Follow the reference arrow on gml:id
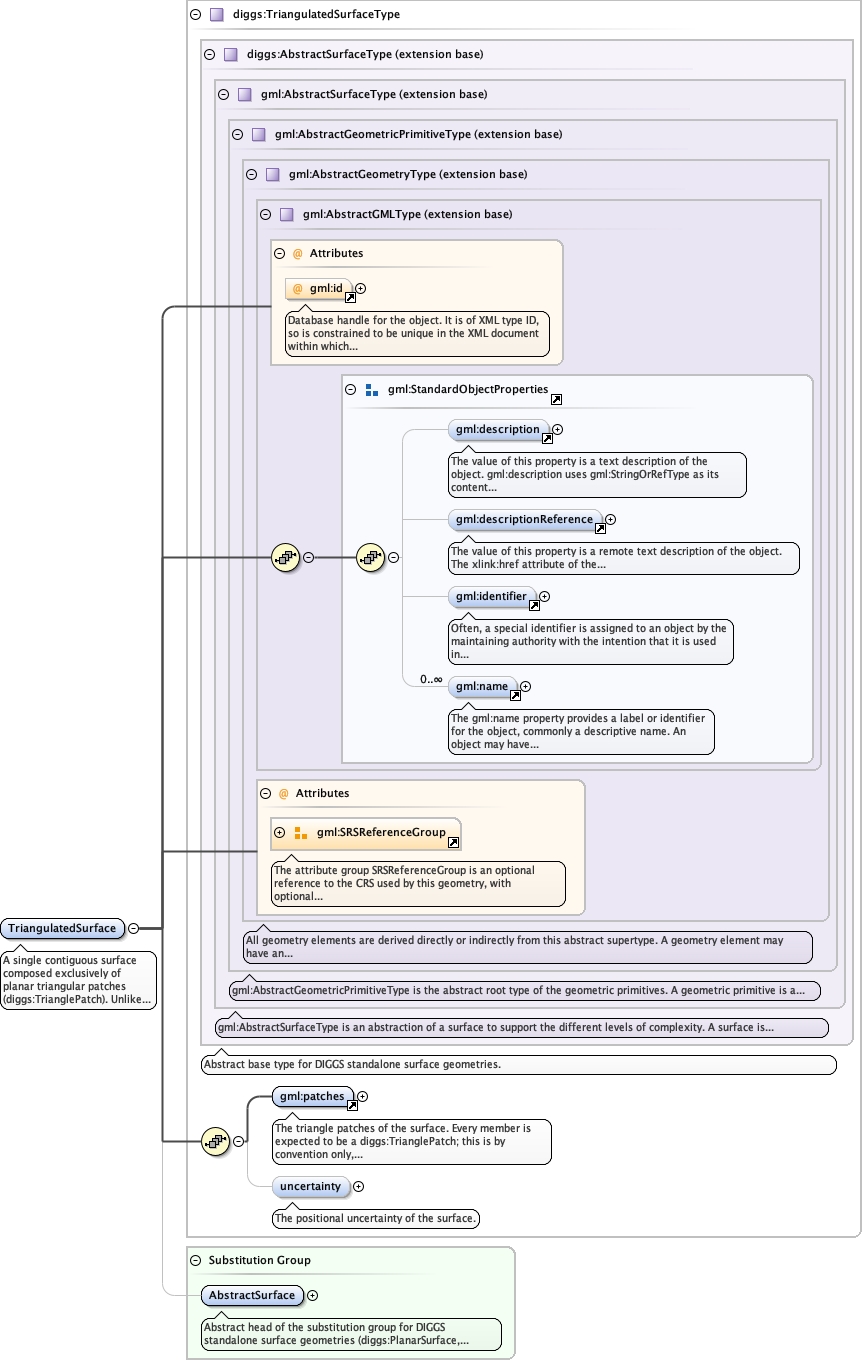Viewport: 863px width, 1361px height. [350, 297]
